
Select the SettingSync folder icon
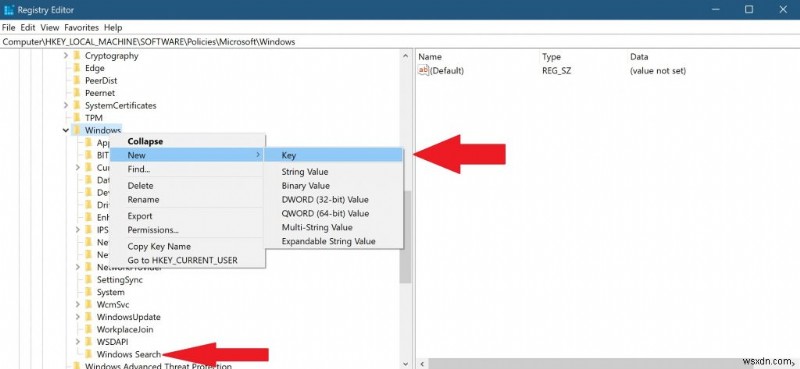[x=89, y=280]
